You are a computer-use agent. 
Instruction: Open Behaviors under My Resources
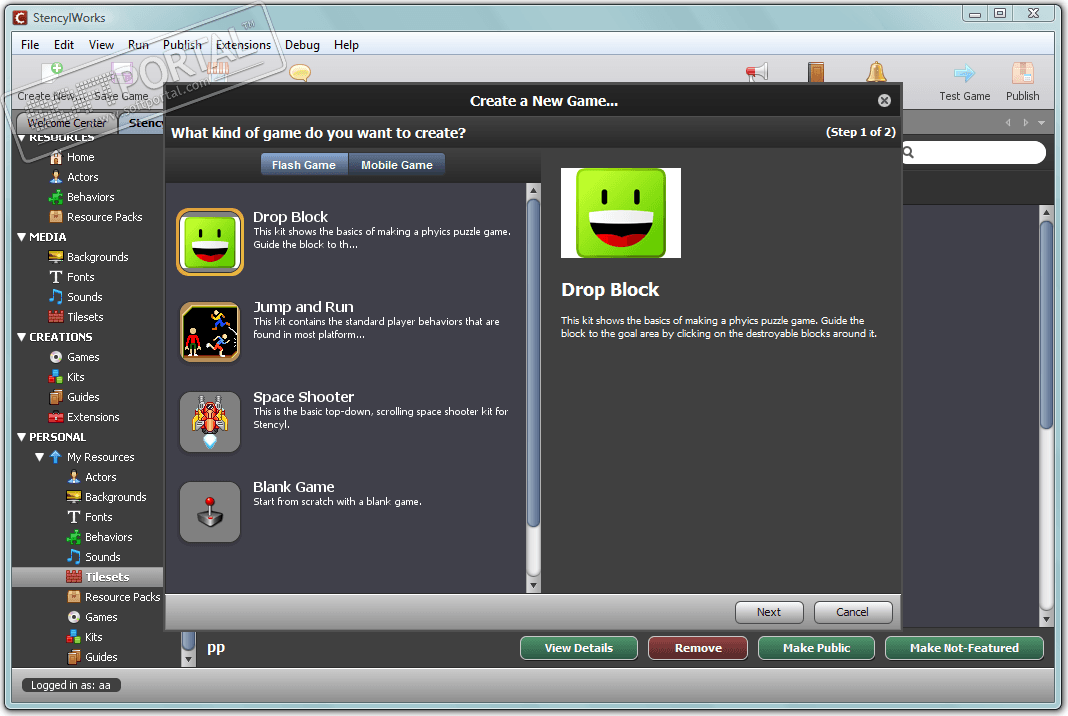tap(108, 537)
